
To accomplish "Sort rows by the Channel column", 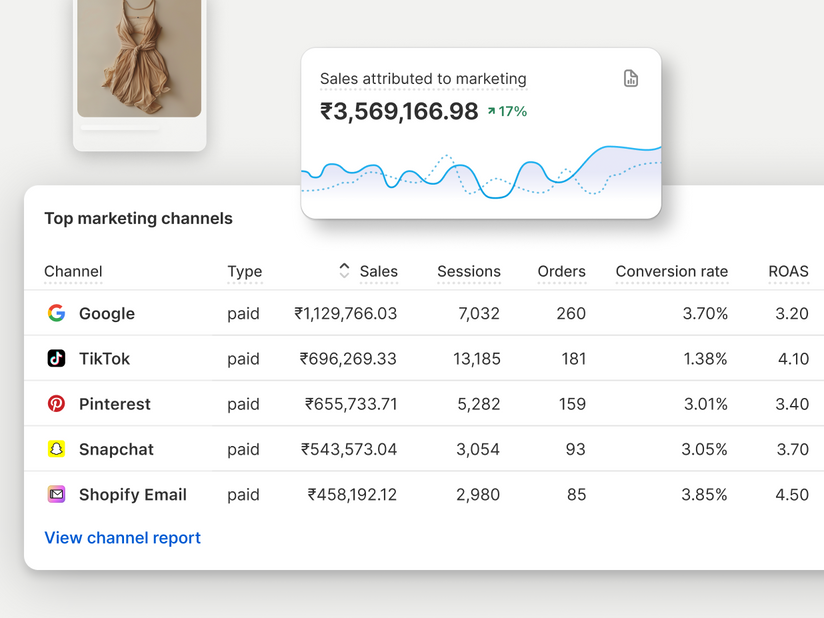I will coord(72,271).
